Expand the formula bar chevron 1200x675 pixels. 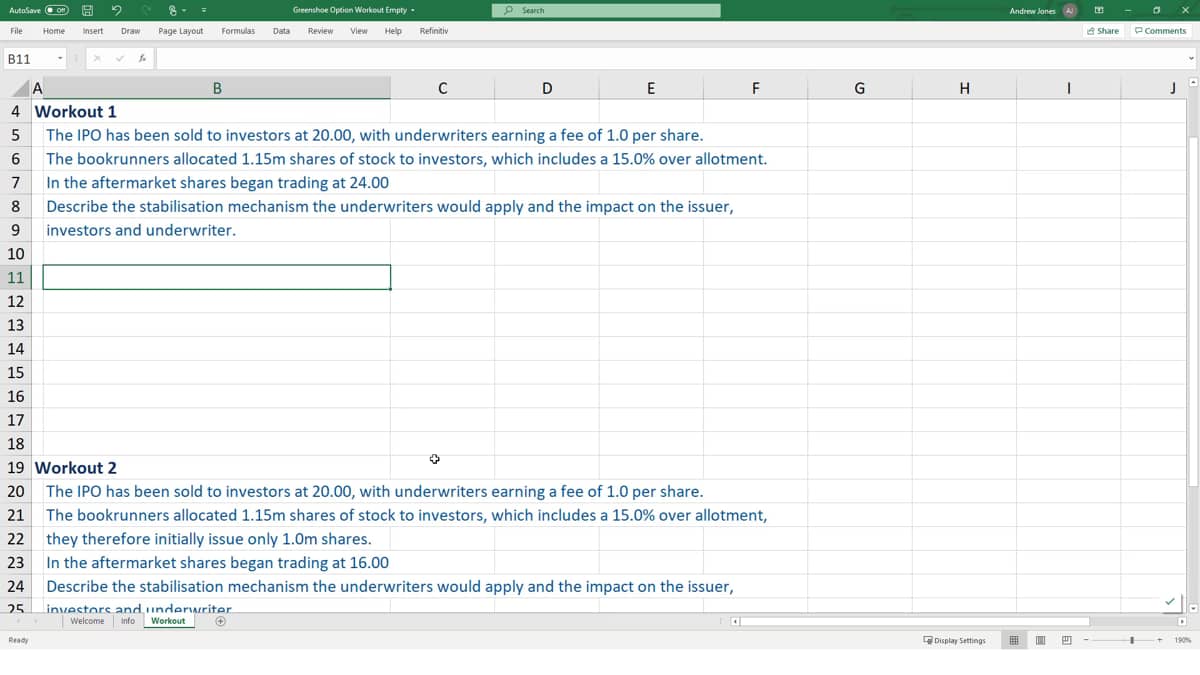(x=1191, y=59)
